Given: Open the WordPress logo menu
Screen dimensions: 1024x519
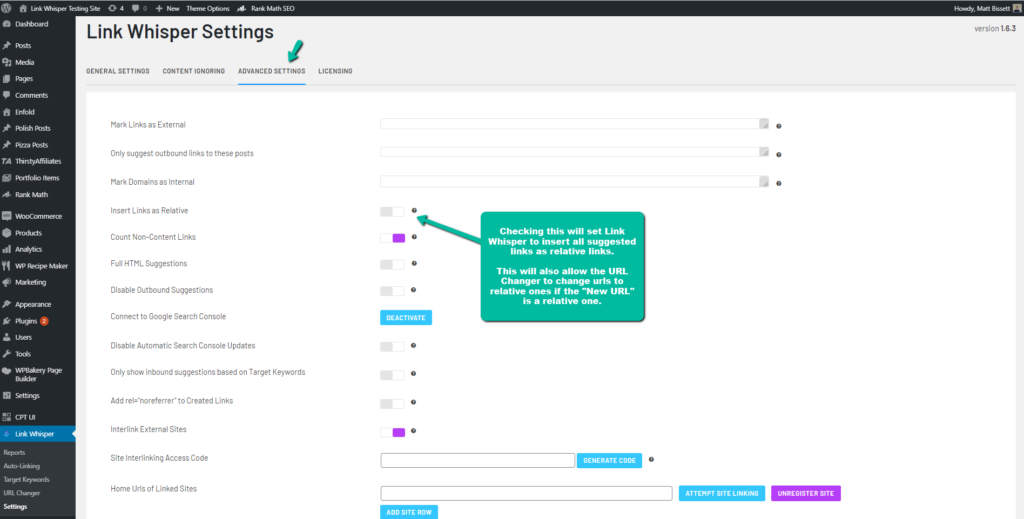Looking at the screenshot, I should click(x=7, y=8).
